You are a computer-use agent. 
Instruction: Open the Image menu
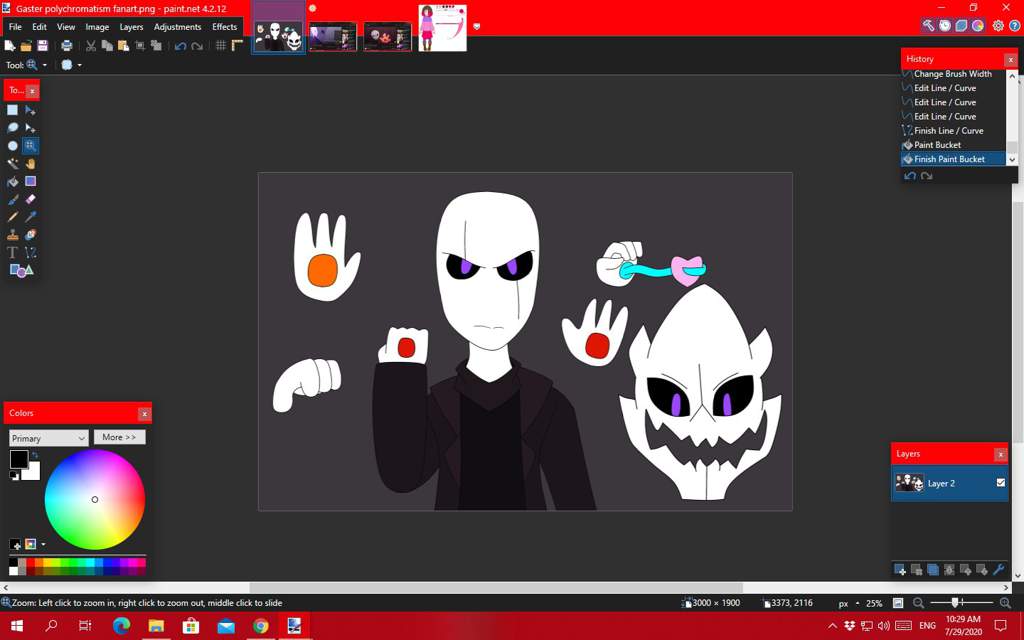point(97,27)
